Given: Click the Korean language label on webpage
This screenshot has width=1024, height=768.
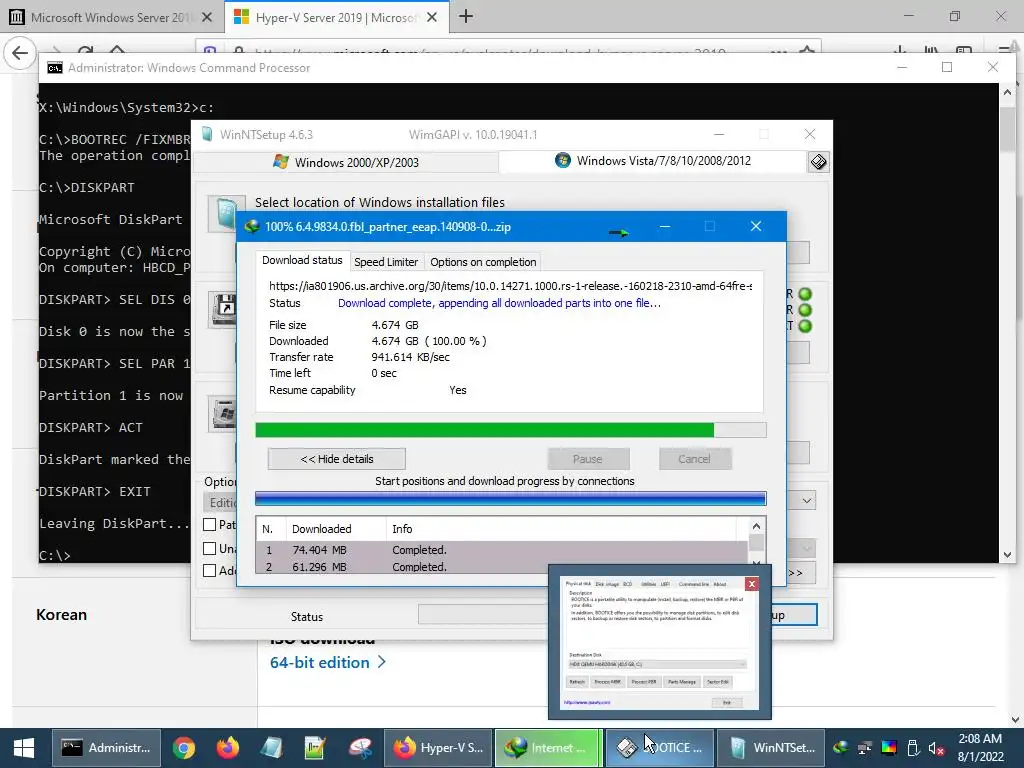Looking at the screenshot, I should [61, 615].
